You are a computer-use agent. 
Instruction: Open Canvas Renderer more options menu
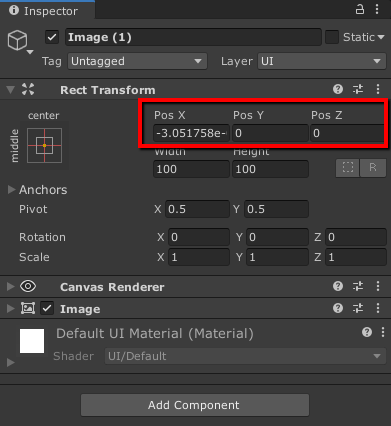[x=378, y=286]
